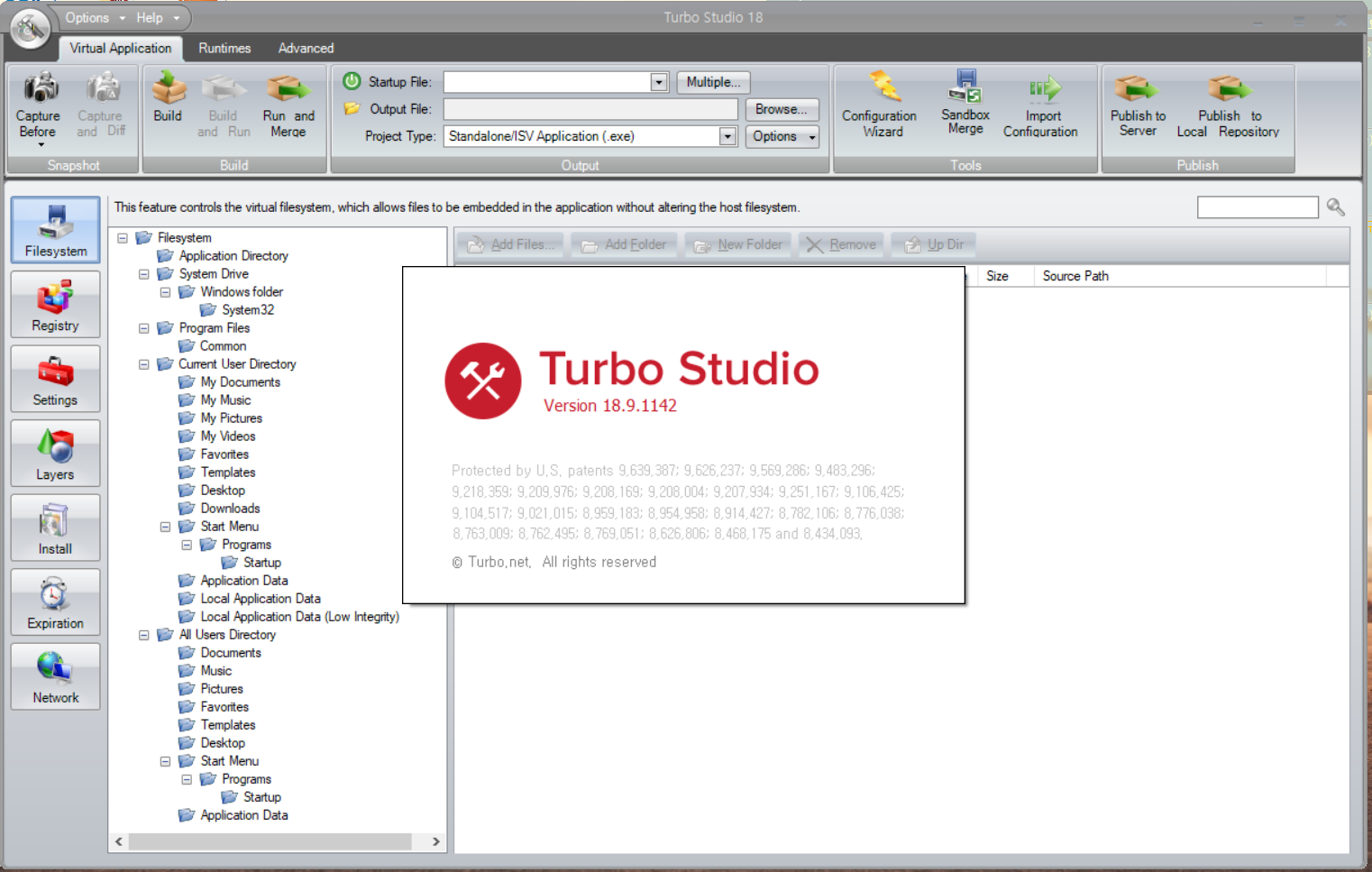Screen dimensions: 1372x872
Task: Open the Layers side panel
Action: click(x=55, y=454)
